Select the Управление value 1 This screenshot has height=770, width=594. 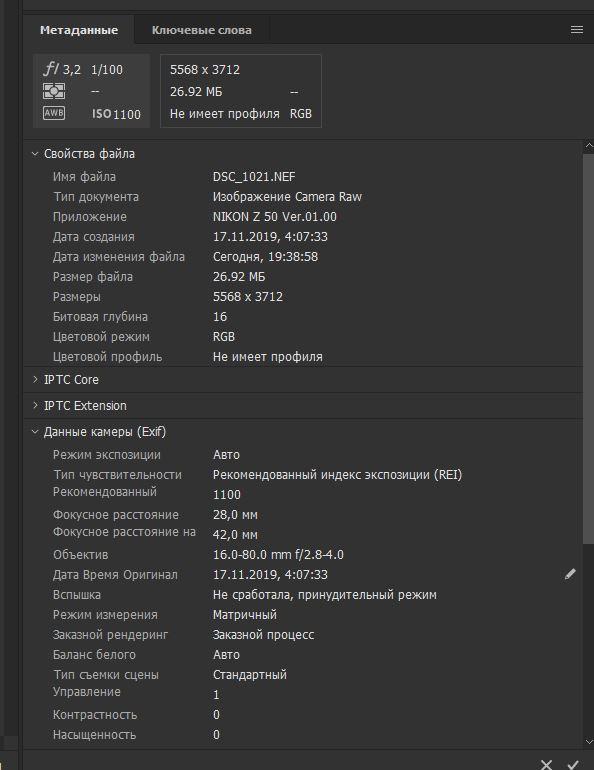(216, 695)
